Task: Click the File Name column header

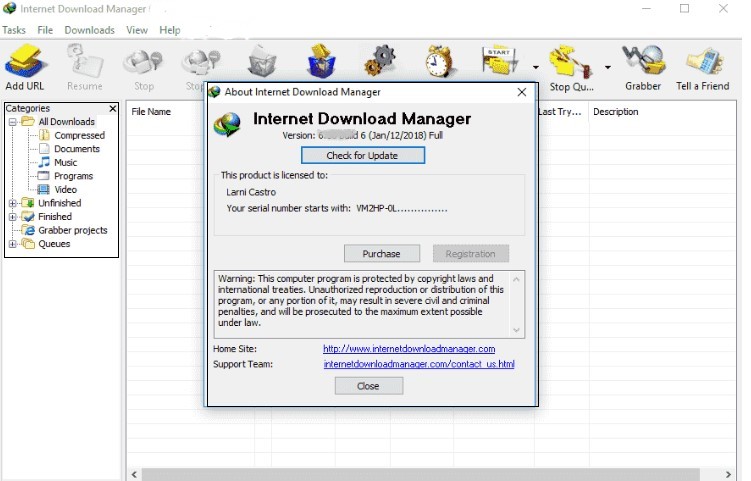Action: coord(151,112)
